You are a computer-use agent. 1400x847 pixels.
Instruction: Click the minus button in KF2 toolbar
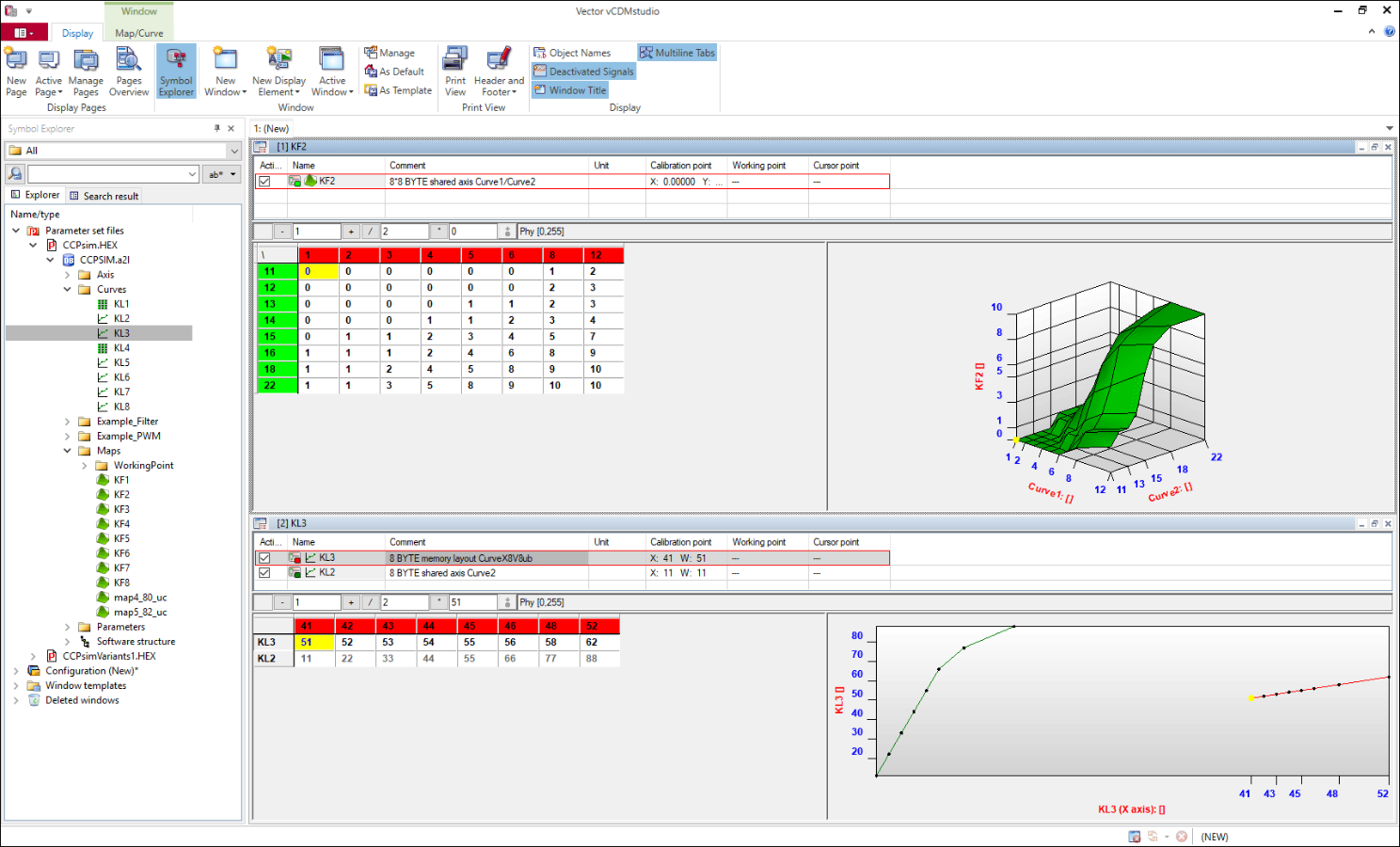[282, 232]
